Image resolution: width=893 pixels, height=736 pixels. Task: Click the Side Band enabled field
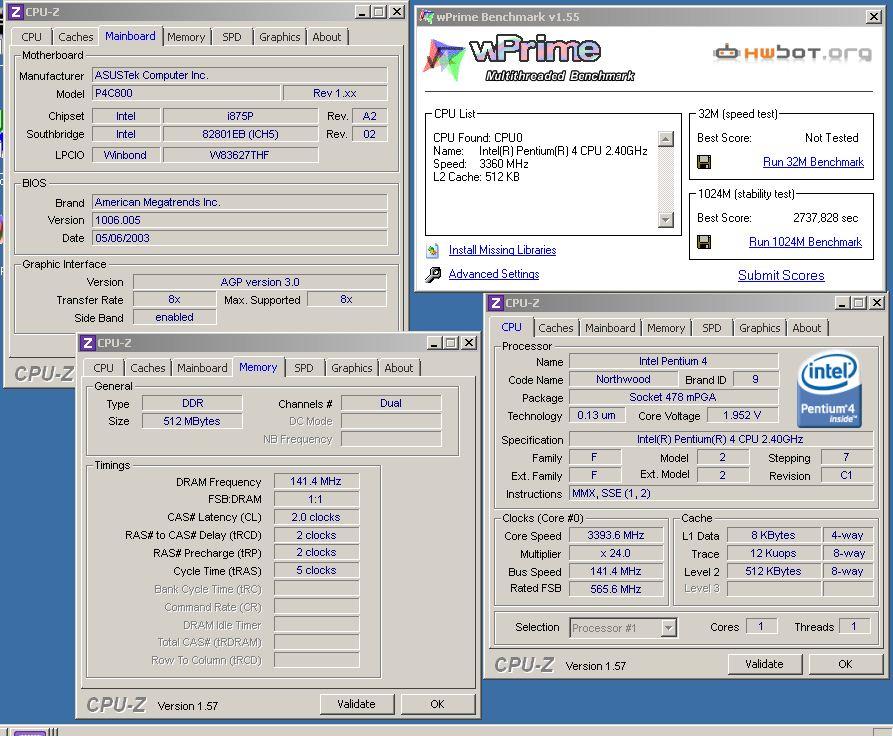click(x=174, y=317)
